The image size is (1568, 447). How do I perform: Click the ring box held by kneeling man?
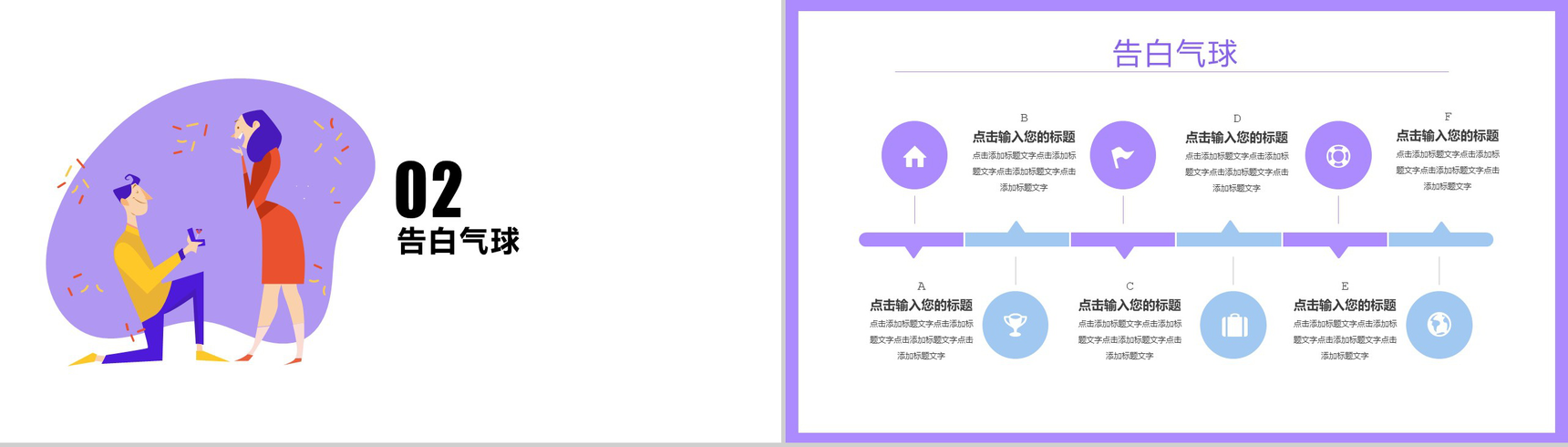point(196,238)
